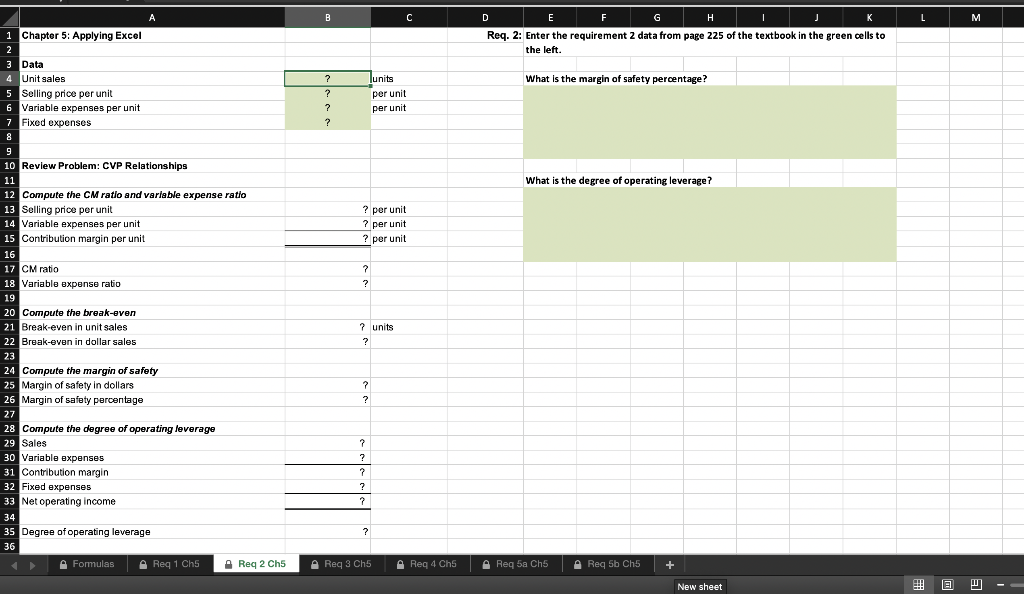
Task: Select the Unit sales input cell B4
Action: [327, 78]
